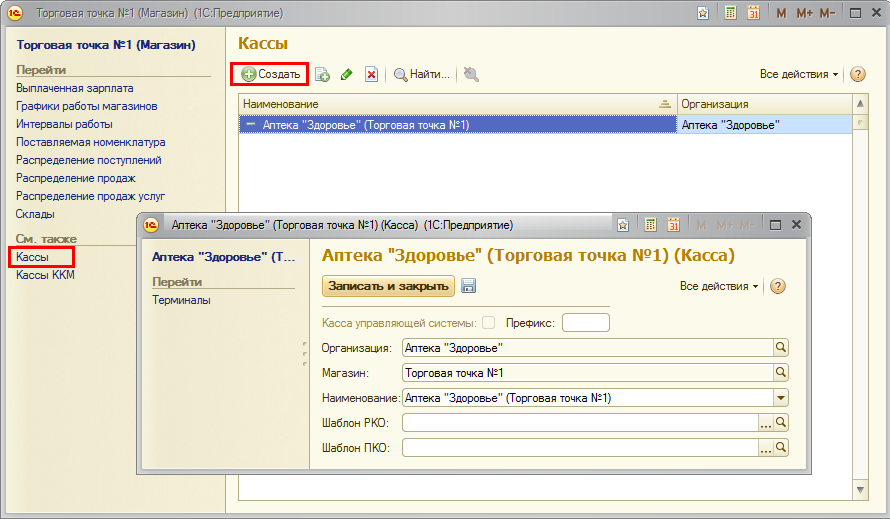Open Все действия menu in Касса dialog
890x519 pixels.
[x=718, y=286]
